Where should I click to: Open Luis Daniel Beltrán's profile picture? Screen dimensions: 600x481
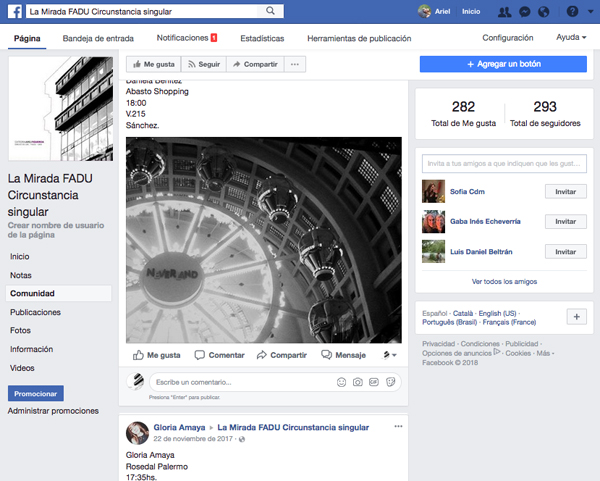click(433, 251)
